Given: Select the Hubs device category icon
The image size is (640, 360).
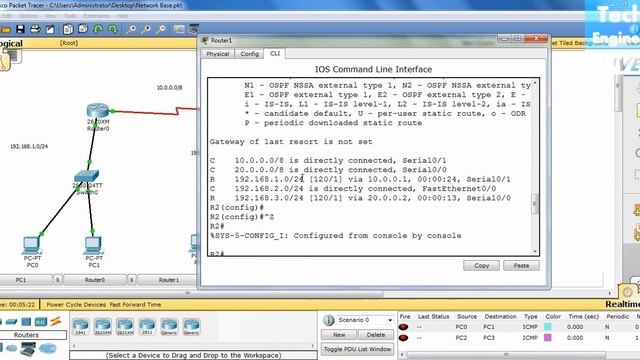Looking at the screenshot, I should (26, 322).
